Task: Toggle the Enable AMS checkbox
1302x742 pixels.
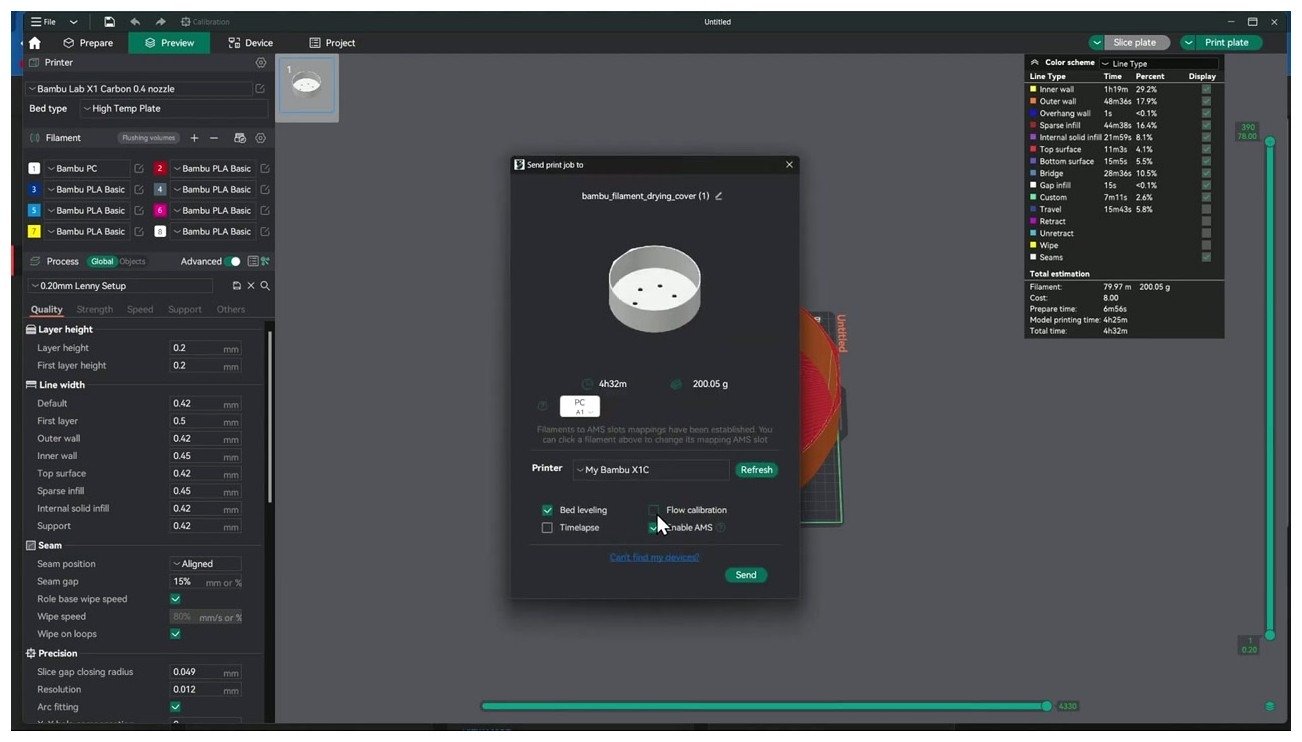Action: click(654, 528)
